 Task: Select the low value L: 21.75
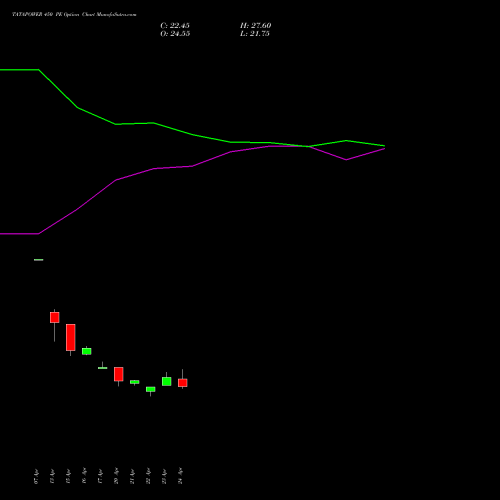(255, 34)
